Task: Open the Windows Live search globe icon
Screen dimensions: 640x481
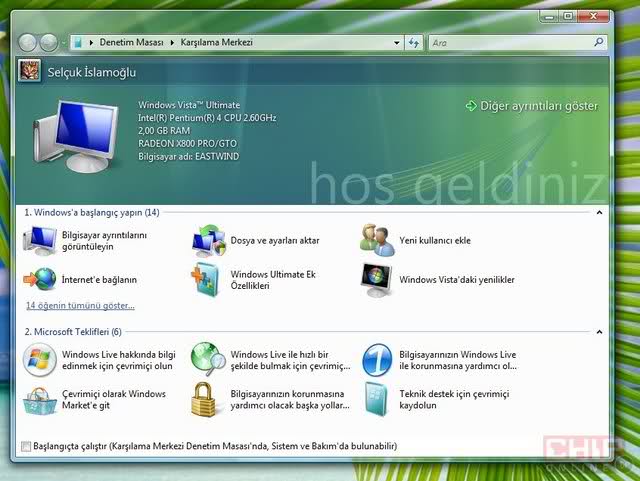Action: 208,359
